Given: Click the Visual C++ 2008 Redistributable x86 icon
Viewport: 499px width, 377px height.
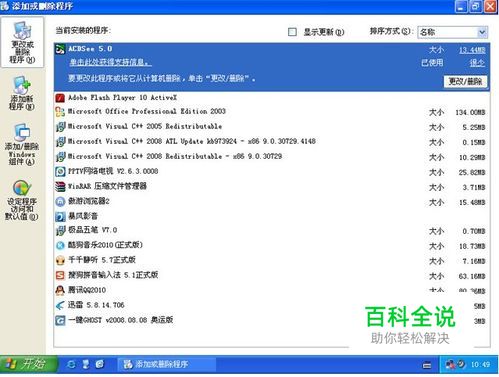Looking at the screenshot, I should point(60,157).
